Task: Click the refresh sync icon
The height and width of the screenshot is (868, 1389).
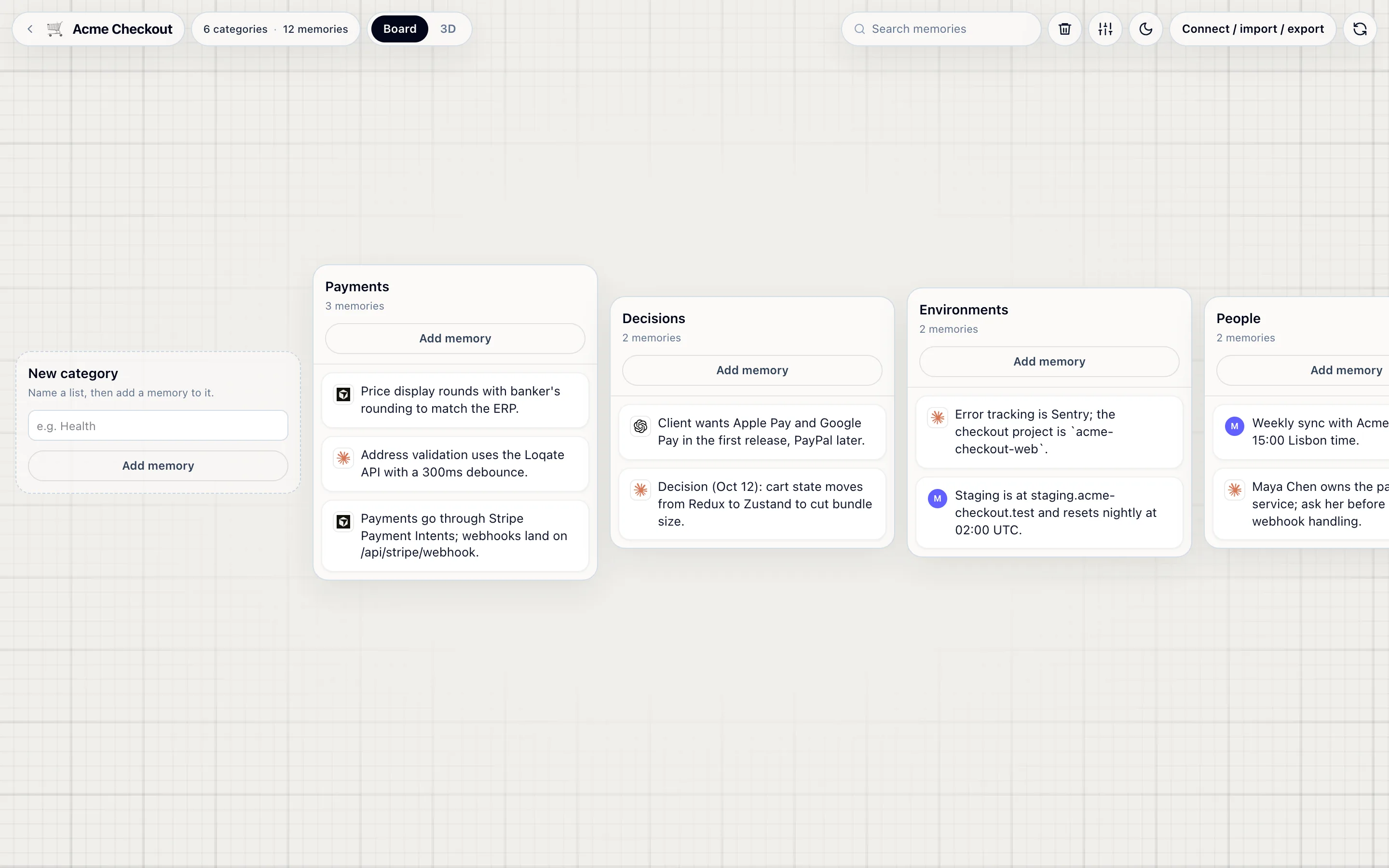Action: click(1360, 29)
